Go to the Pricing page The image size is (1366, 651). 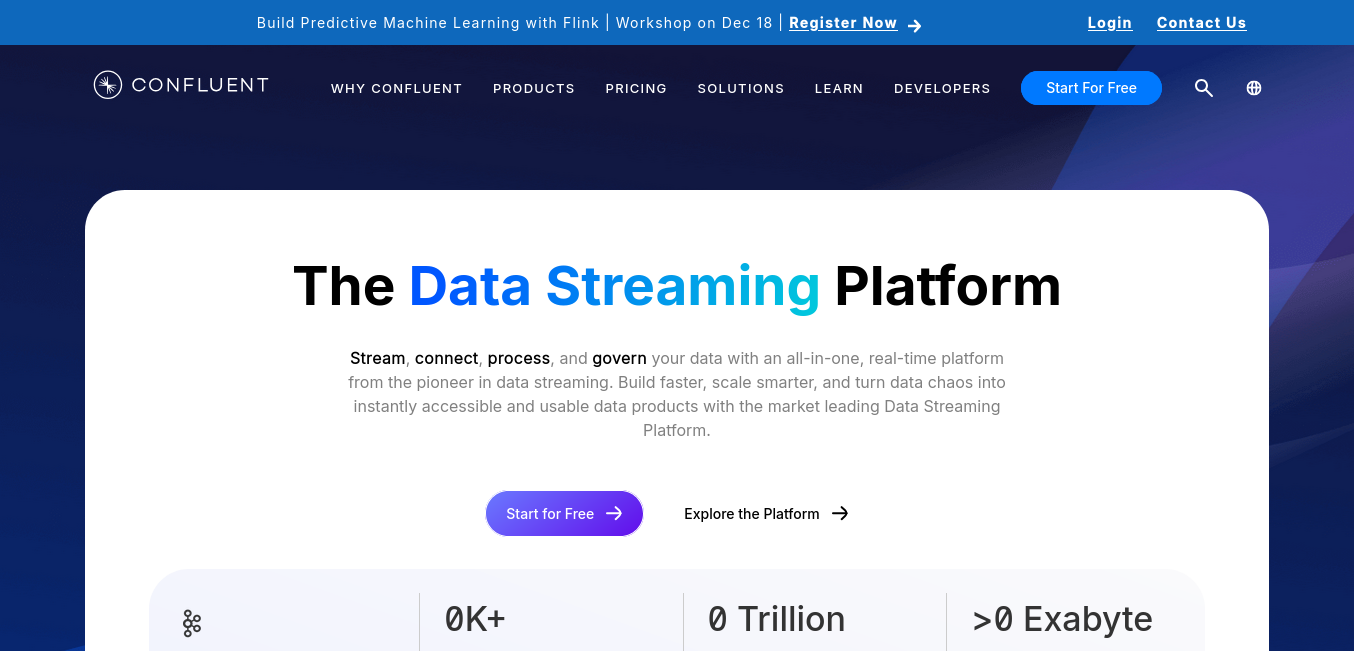coord(636,88)
